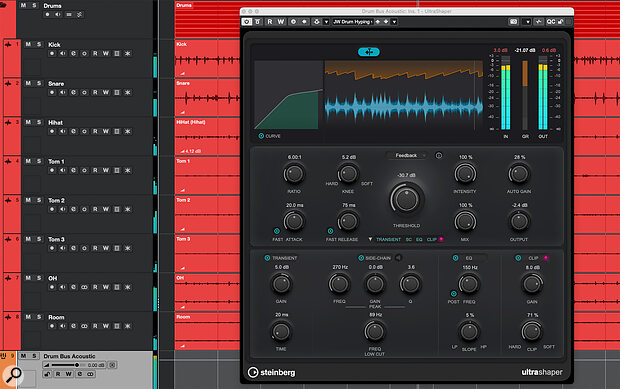Open the Feedback mode dropdown

coord(407,156)
